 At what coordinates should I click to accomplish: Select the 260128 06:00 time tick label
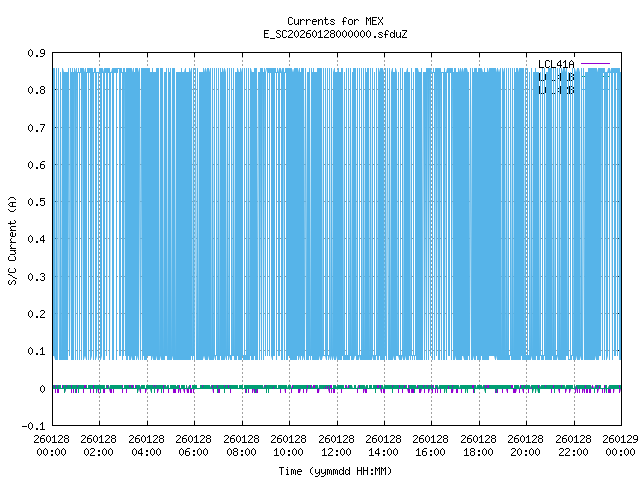(194, 444)
